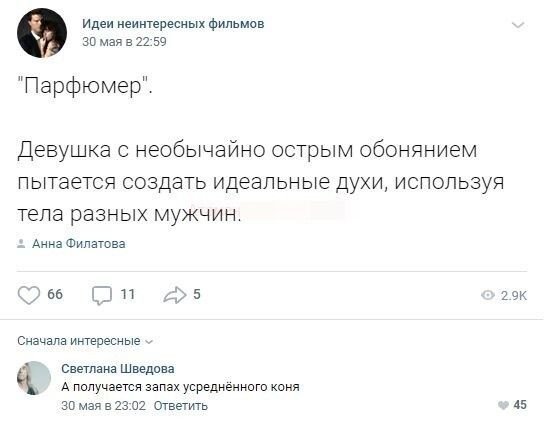Screen dimensions: 547x421
Task: Open Светлана Шведова's profile name link
Action: pyautogui.click(x=118, y=369)
